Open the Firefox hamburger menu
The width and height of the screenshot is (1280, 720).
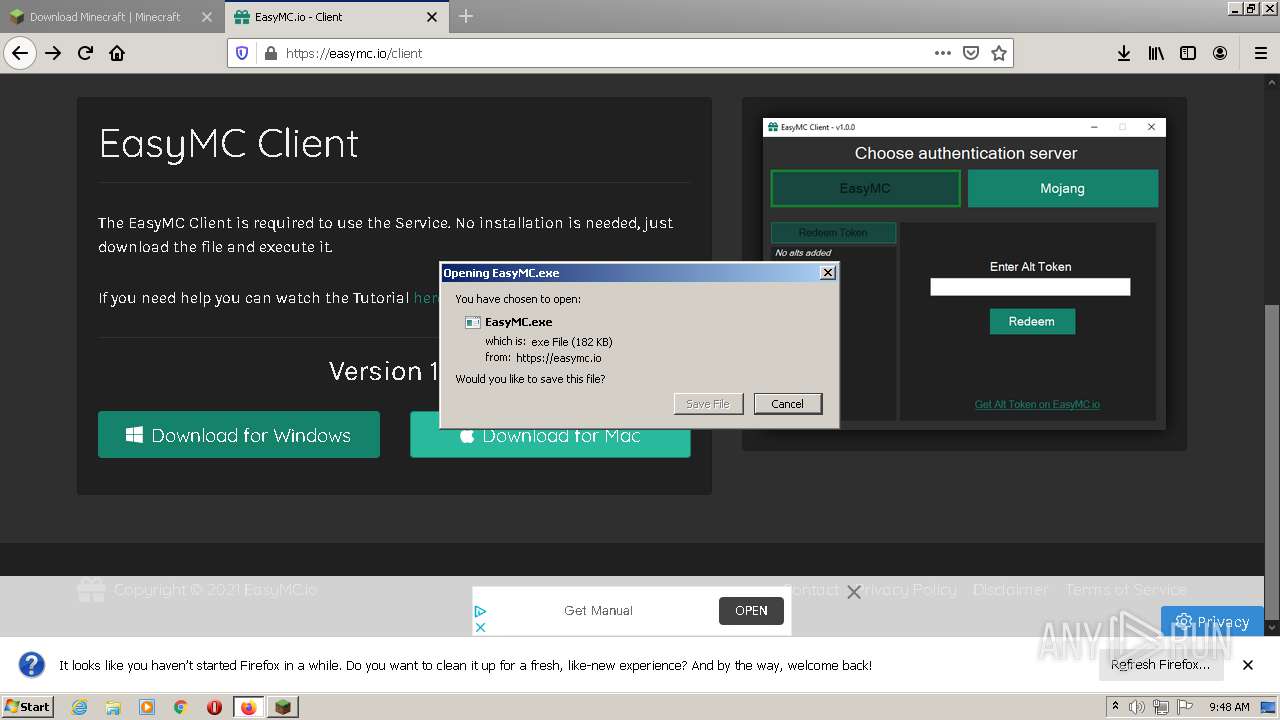point(1260,53)
